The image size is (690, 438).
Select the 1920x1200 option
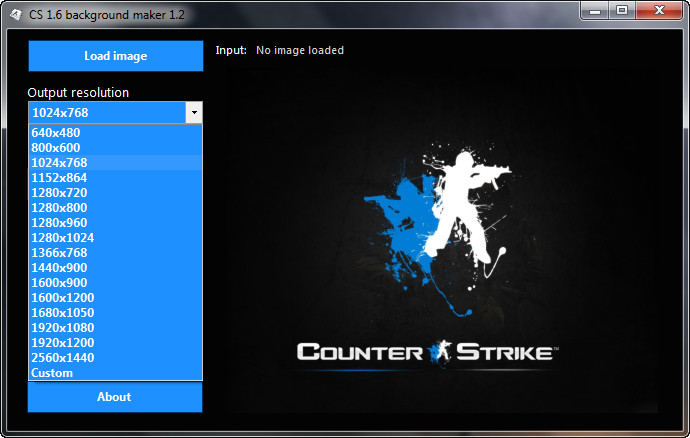coord(115,342)
